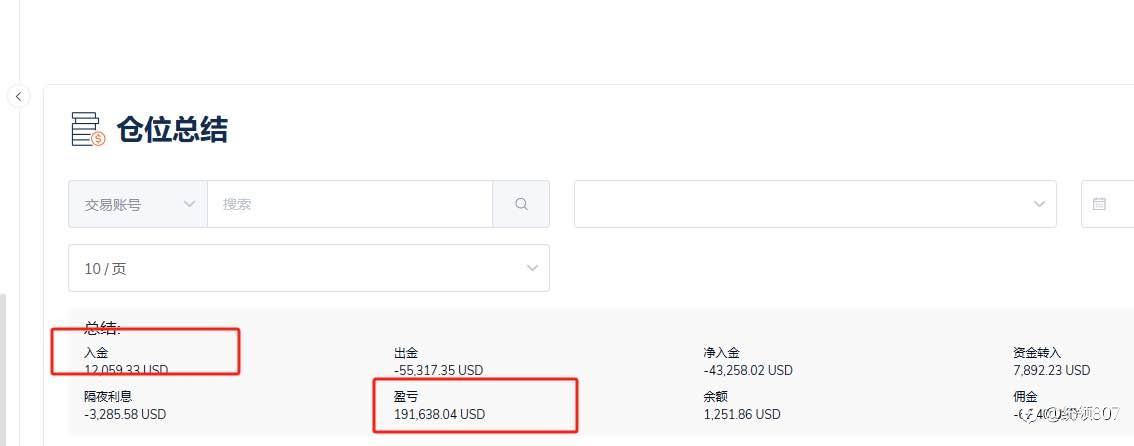The width and height of the screenshot is (1134, 446).
Task: Click the stacked-coins icon beside 仓位总结
Action: 88,129
